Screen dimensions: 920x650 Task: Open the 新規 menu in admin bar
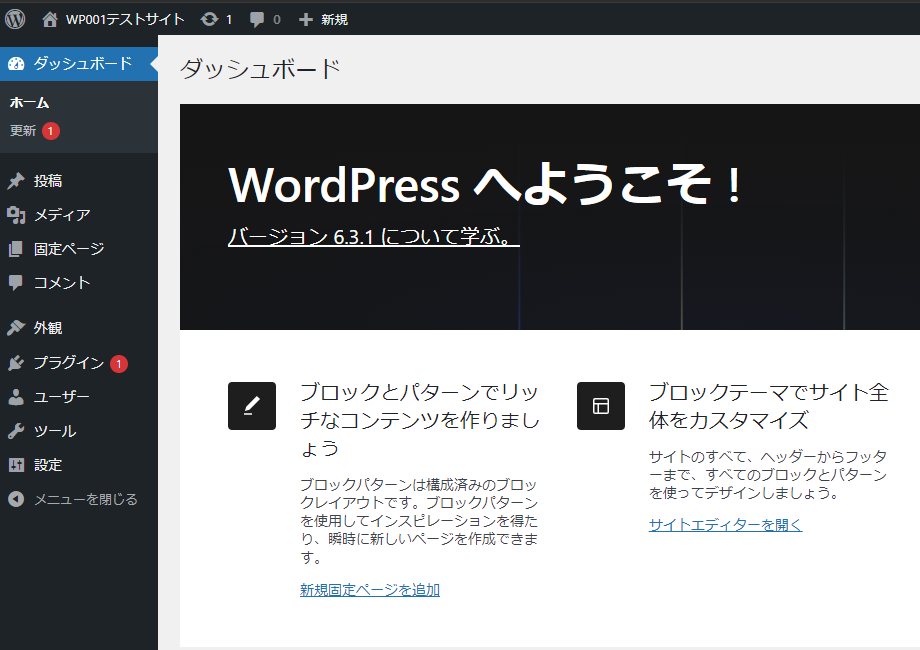(323, 19)
